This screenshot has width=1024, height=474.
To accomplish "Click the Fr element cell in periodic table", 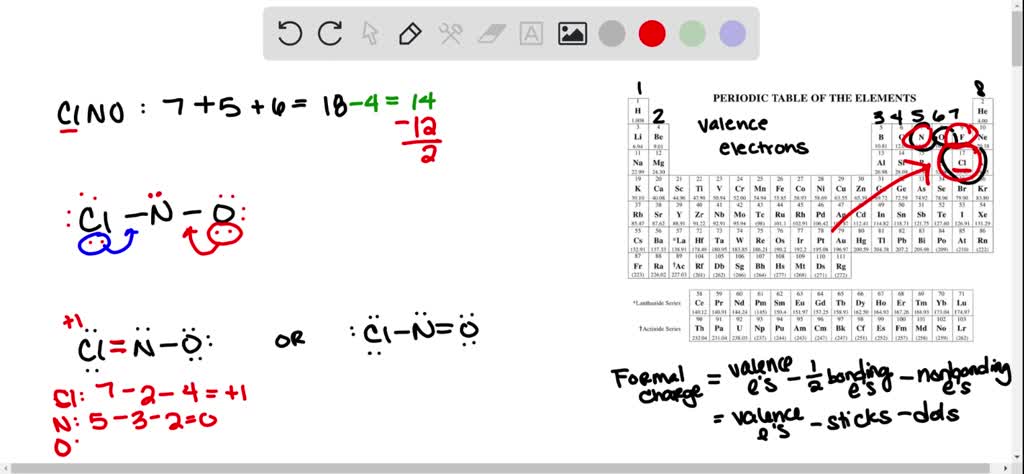I will (x=638, y=266).
